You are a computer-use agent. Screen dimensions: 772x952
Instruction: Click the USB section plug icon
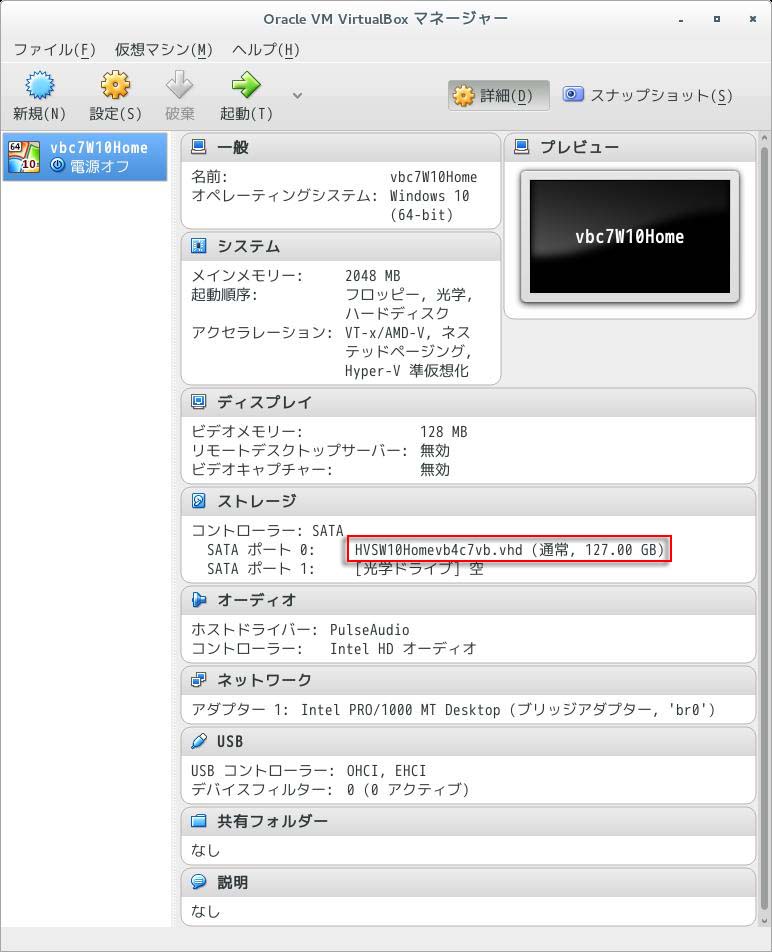[x=198, y=741]
